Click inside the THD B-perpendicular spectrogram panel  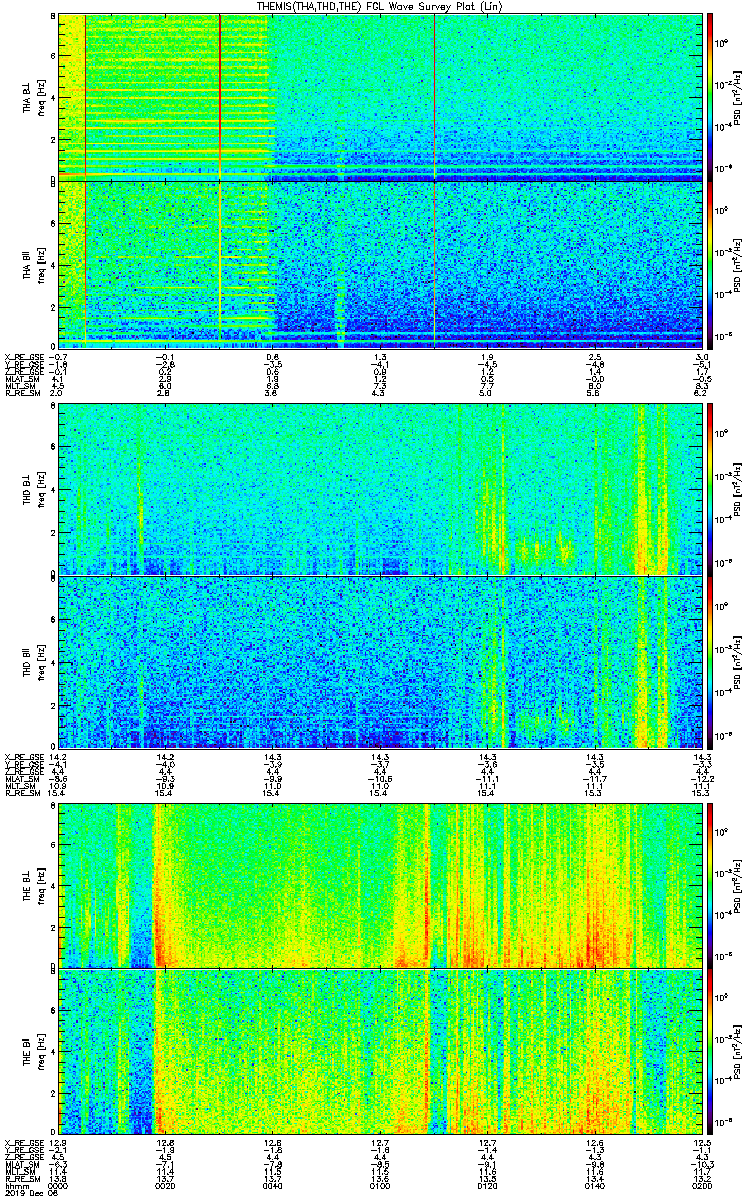point(380,490)
